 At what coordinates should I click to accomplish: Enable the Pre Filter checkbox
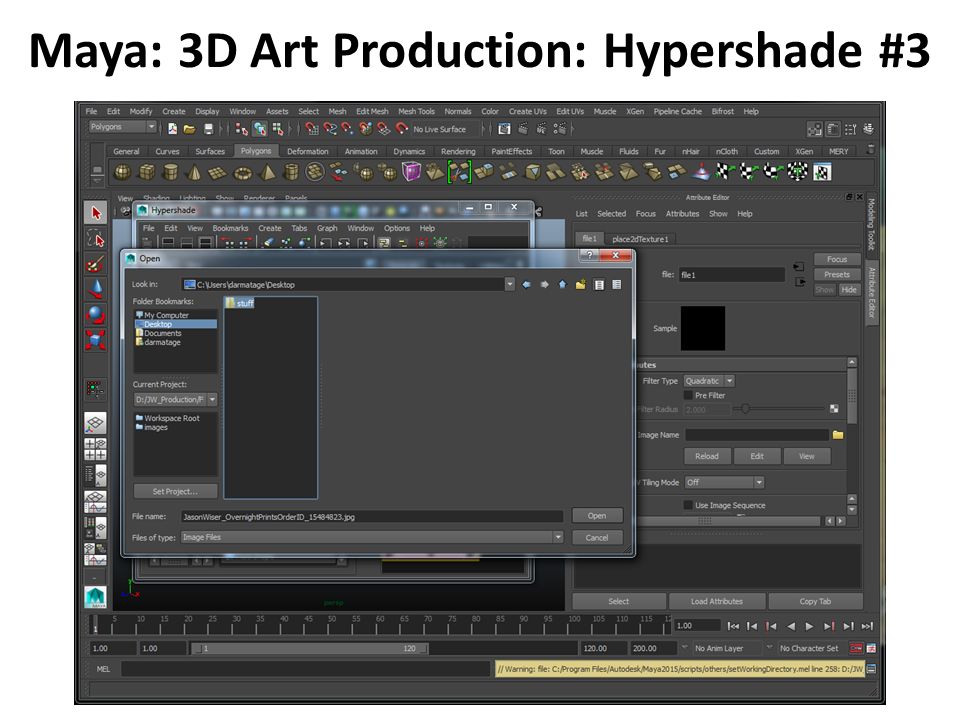click(688, 396)
